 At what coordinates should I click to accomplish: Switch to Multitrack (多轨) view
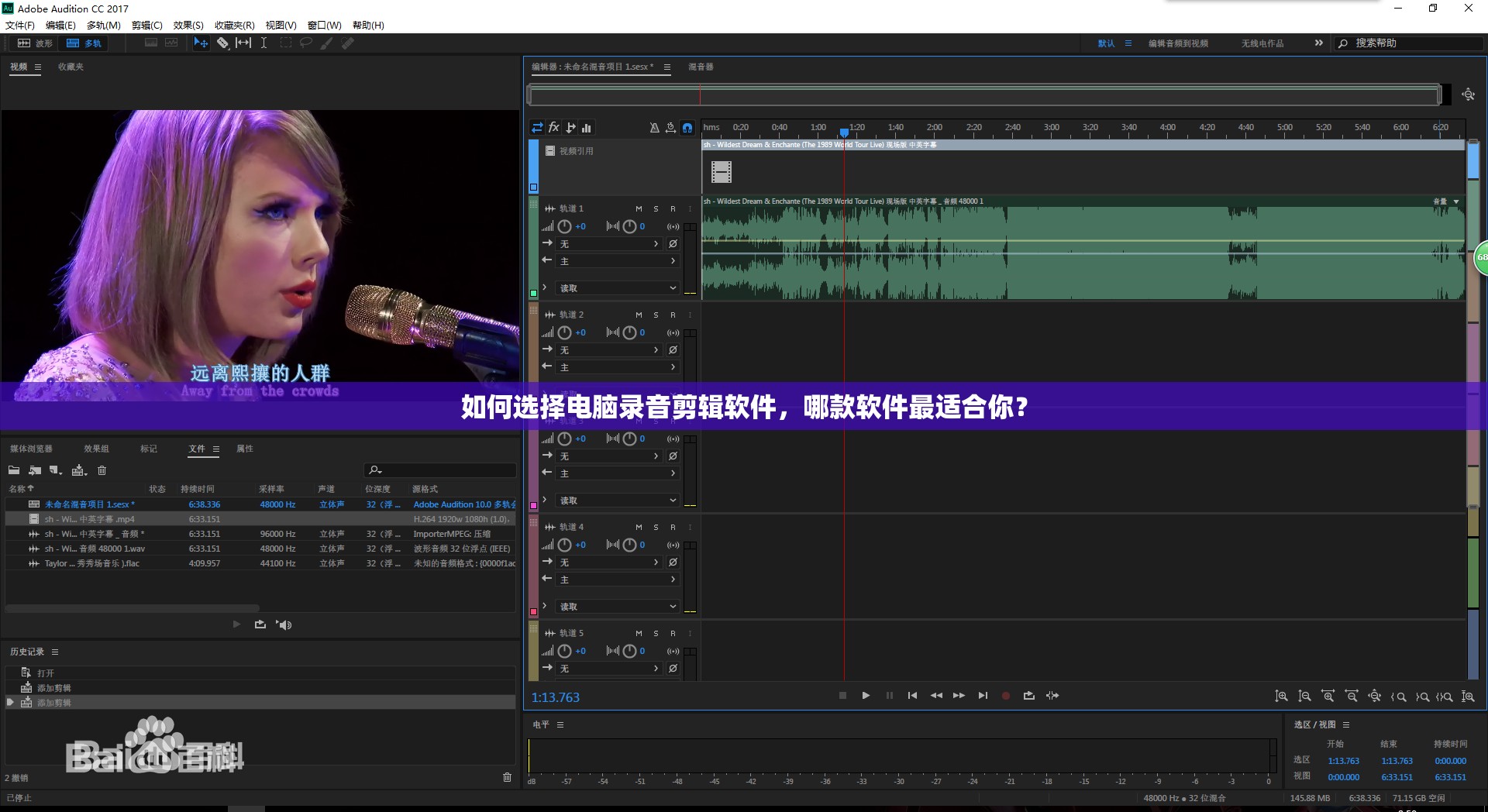click(x=84, y=43)
